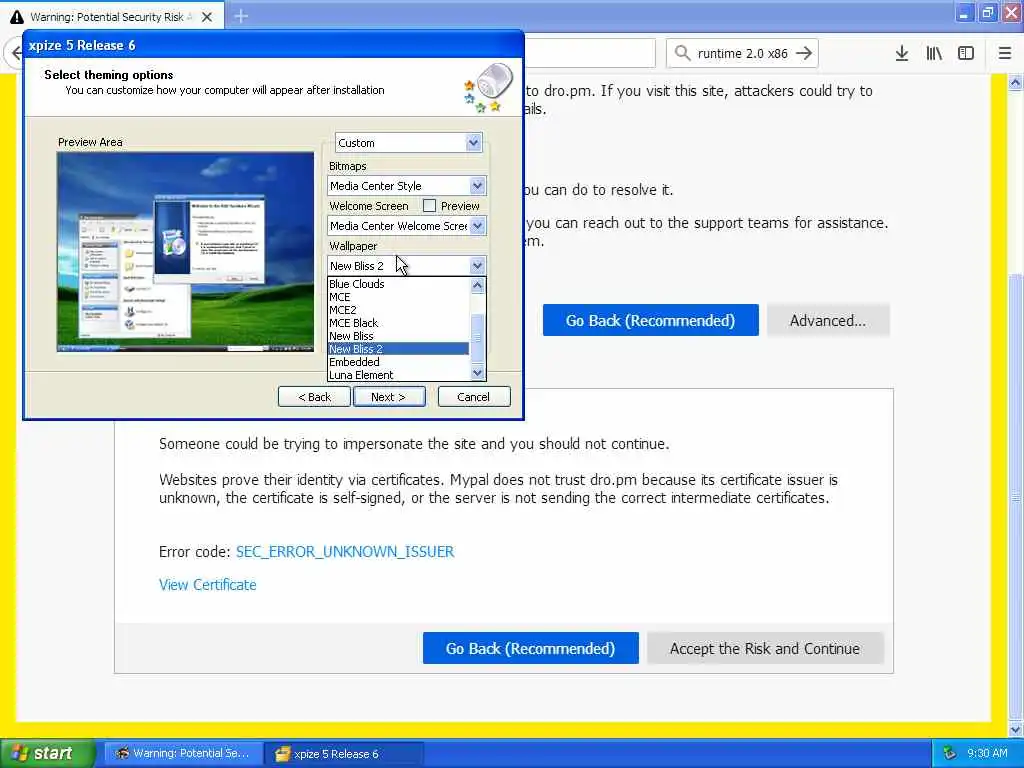Choose New Bliss wallpaper entry

coord(398,336)
